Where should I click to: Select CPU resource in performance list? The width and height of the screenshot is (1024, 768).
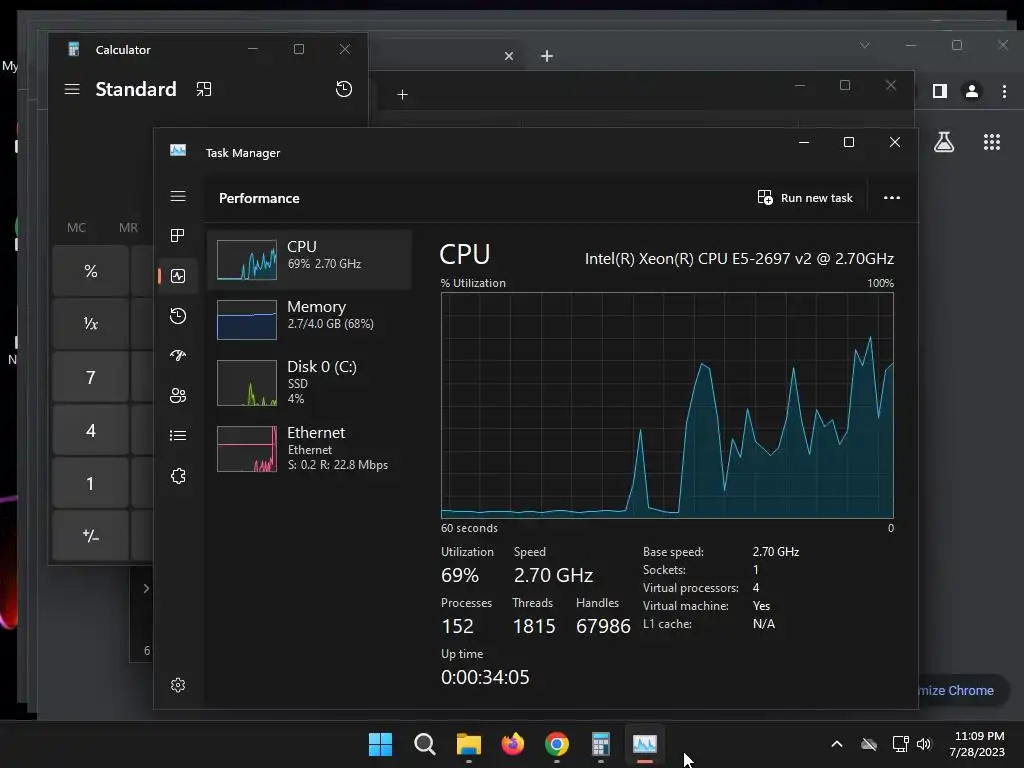pyautogui.click(x=310, y=259)
